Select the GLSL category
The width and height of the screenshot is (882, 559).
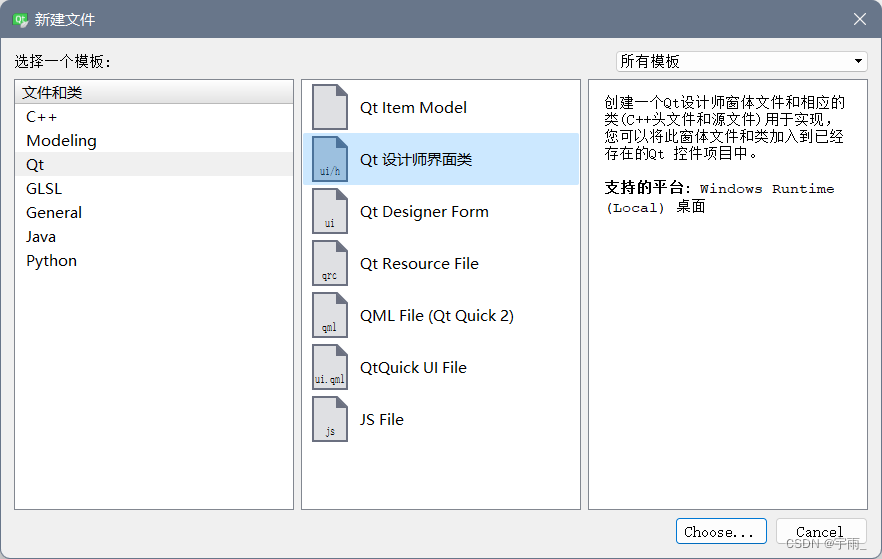pyautogui.click(x=154, y=189)
